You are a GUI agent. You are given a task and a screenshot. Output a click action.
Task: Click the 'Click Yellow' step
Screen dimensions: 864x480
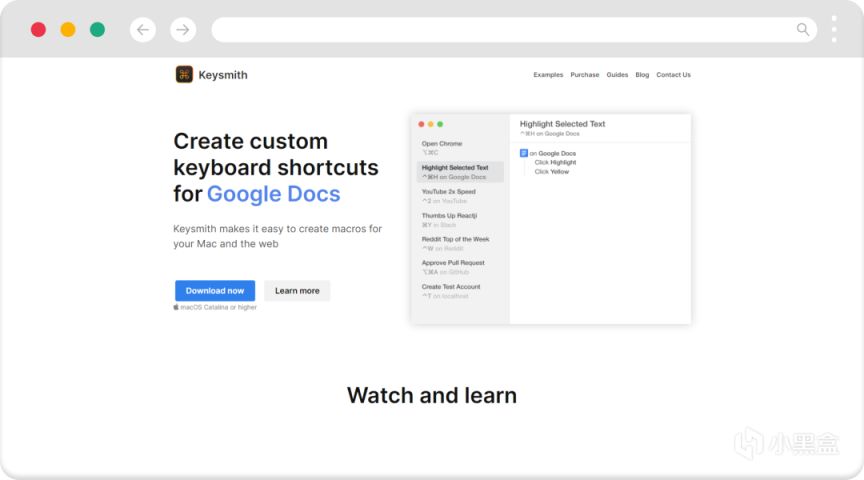tap(552, 172)
